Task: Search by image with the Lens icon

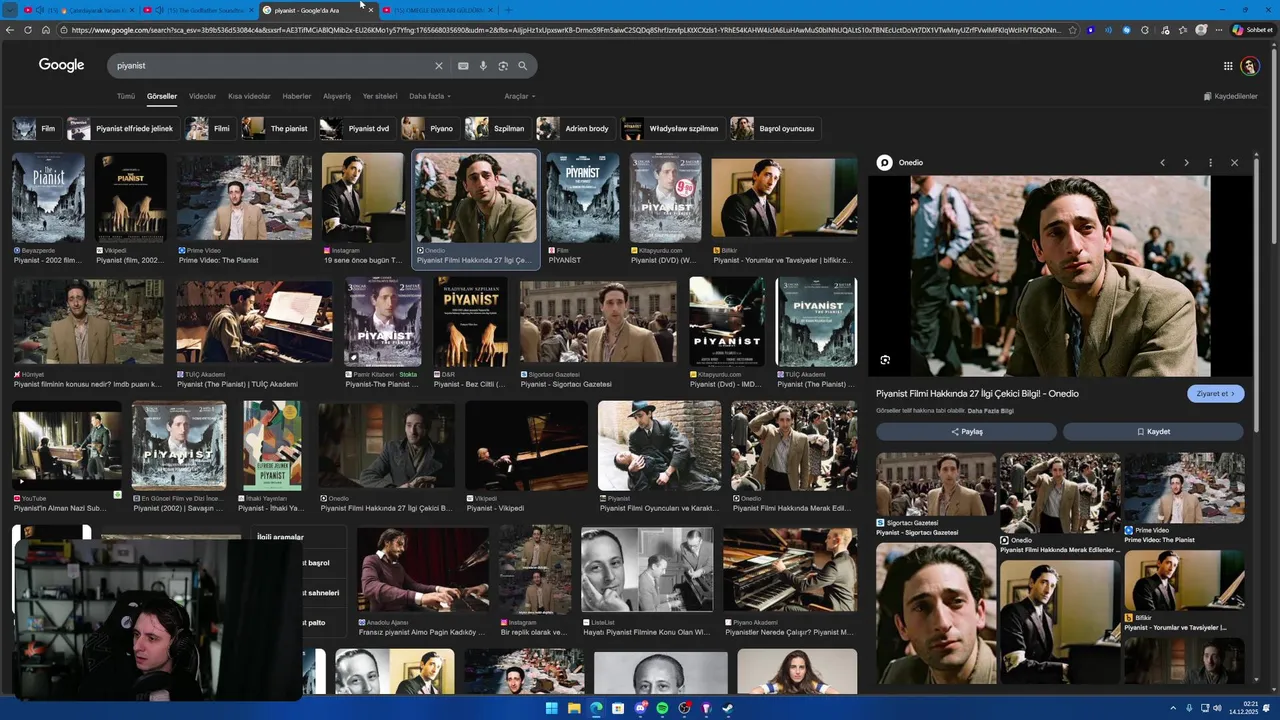Action: 503,66
